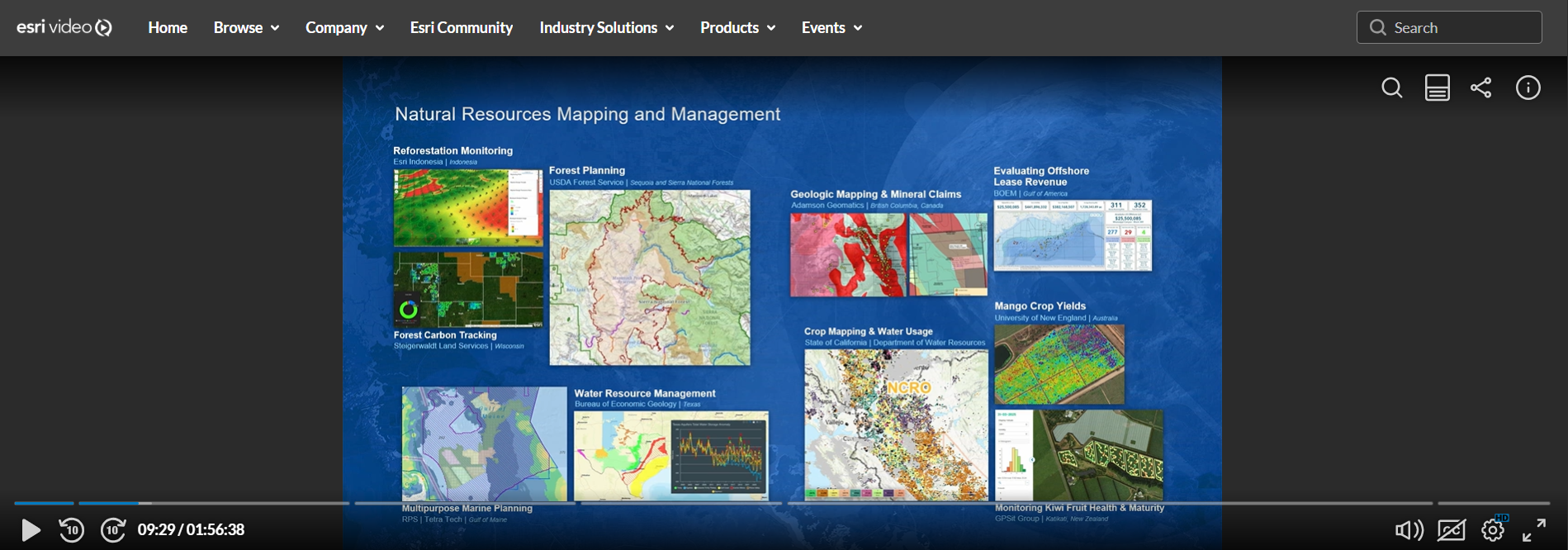
Task: Rewind video by 10 seconds
Action: click(x=72, y=529)
